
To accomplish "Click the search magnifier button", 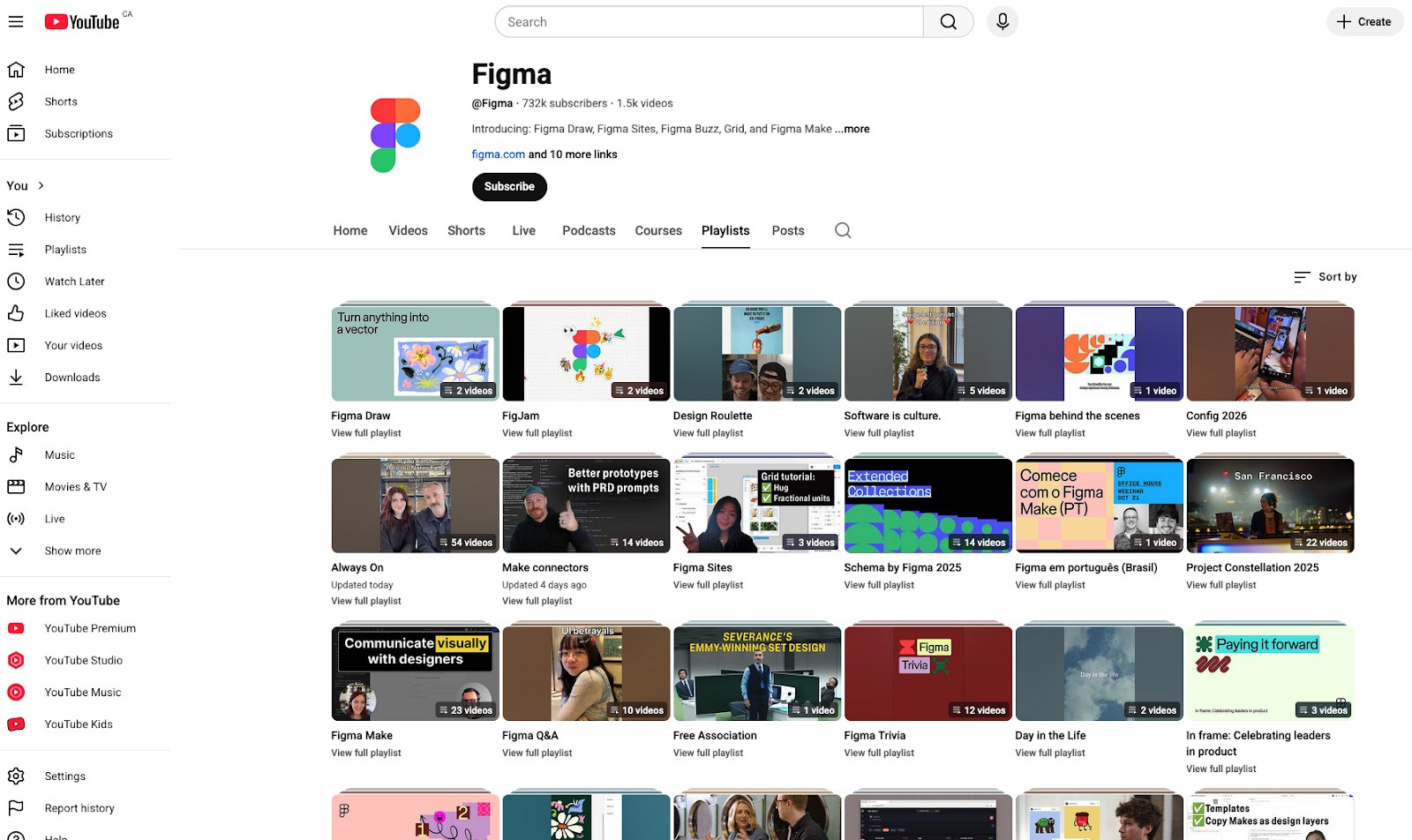I will (948, 22).
